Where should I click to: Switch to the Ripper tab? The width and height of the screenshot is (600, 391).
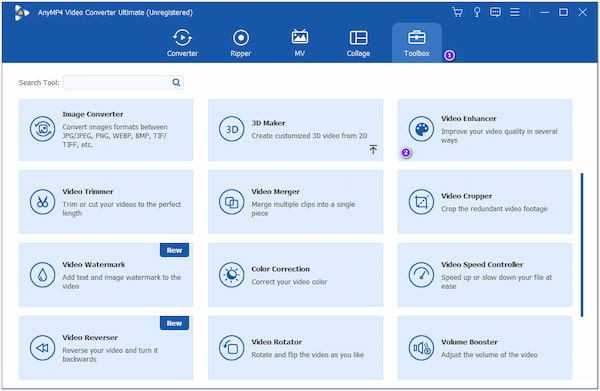tap(241, 43)
